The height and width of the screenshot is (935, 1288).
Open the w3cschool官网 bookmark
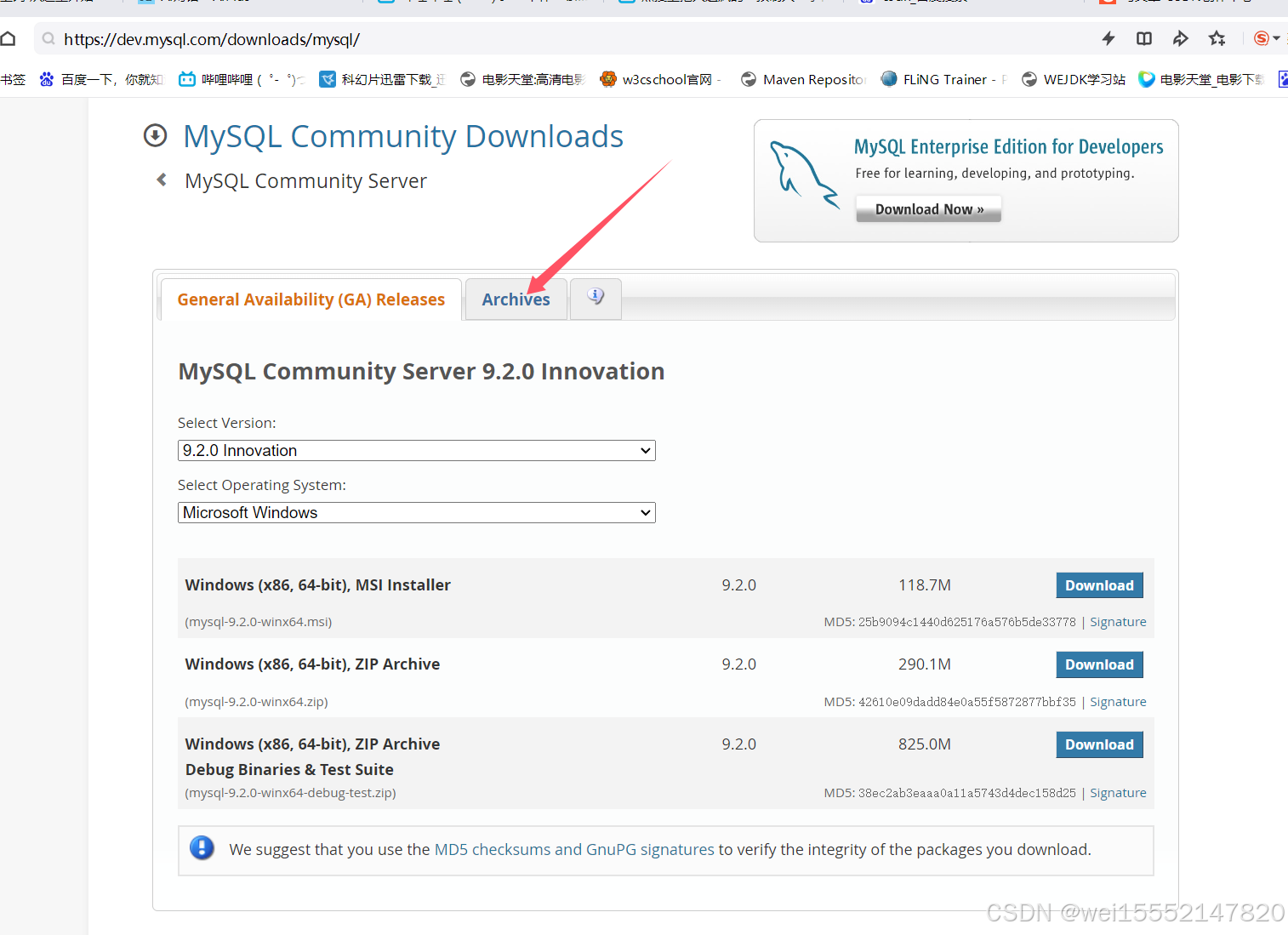661,79
